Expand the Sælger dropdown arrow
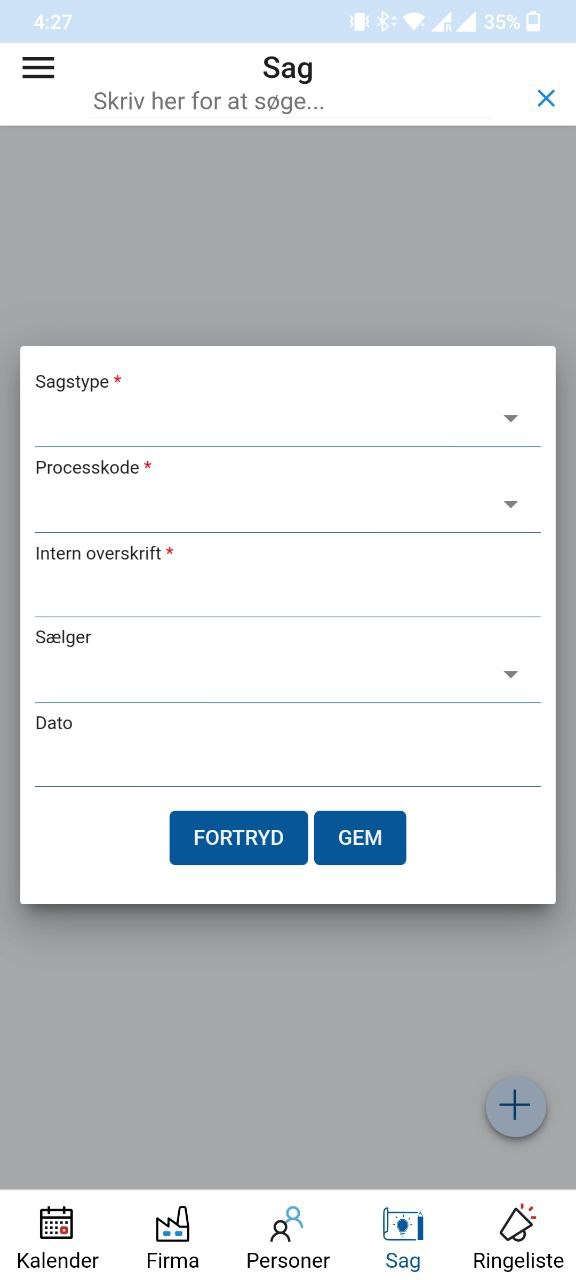 click(511, 675)
